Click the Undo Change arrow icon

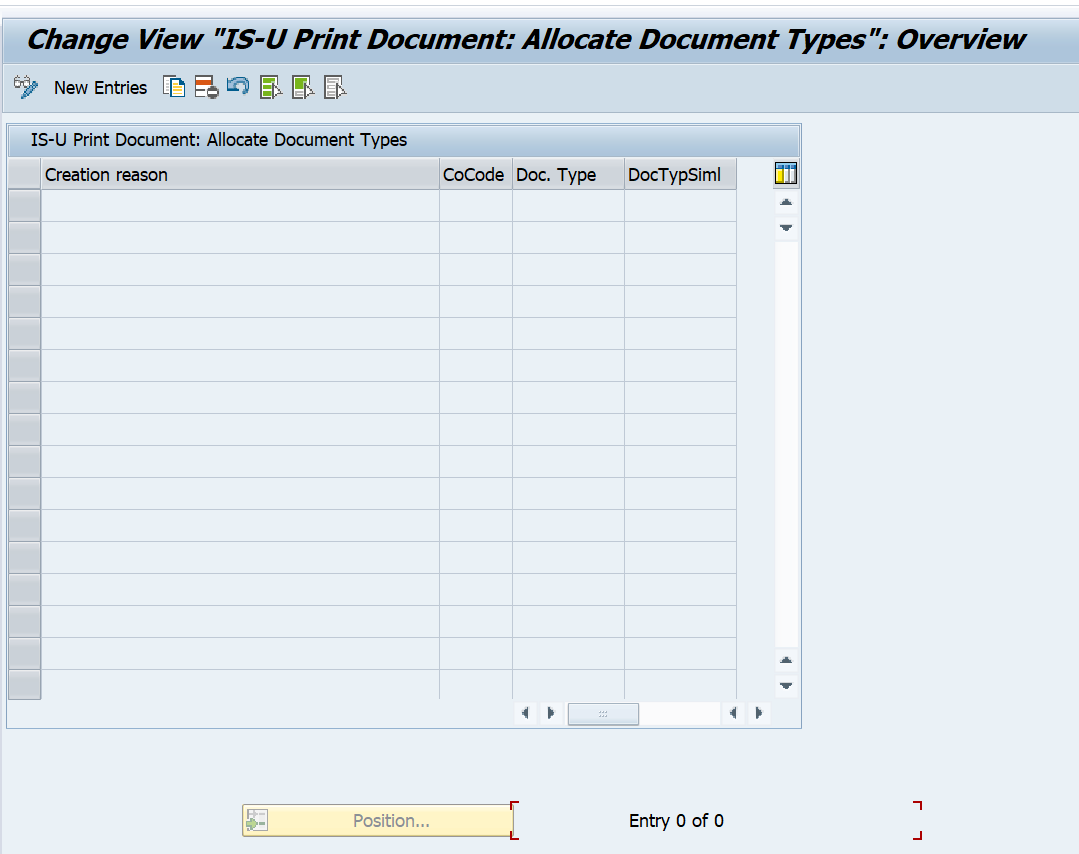238,87
